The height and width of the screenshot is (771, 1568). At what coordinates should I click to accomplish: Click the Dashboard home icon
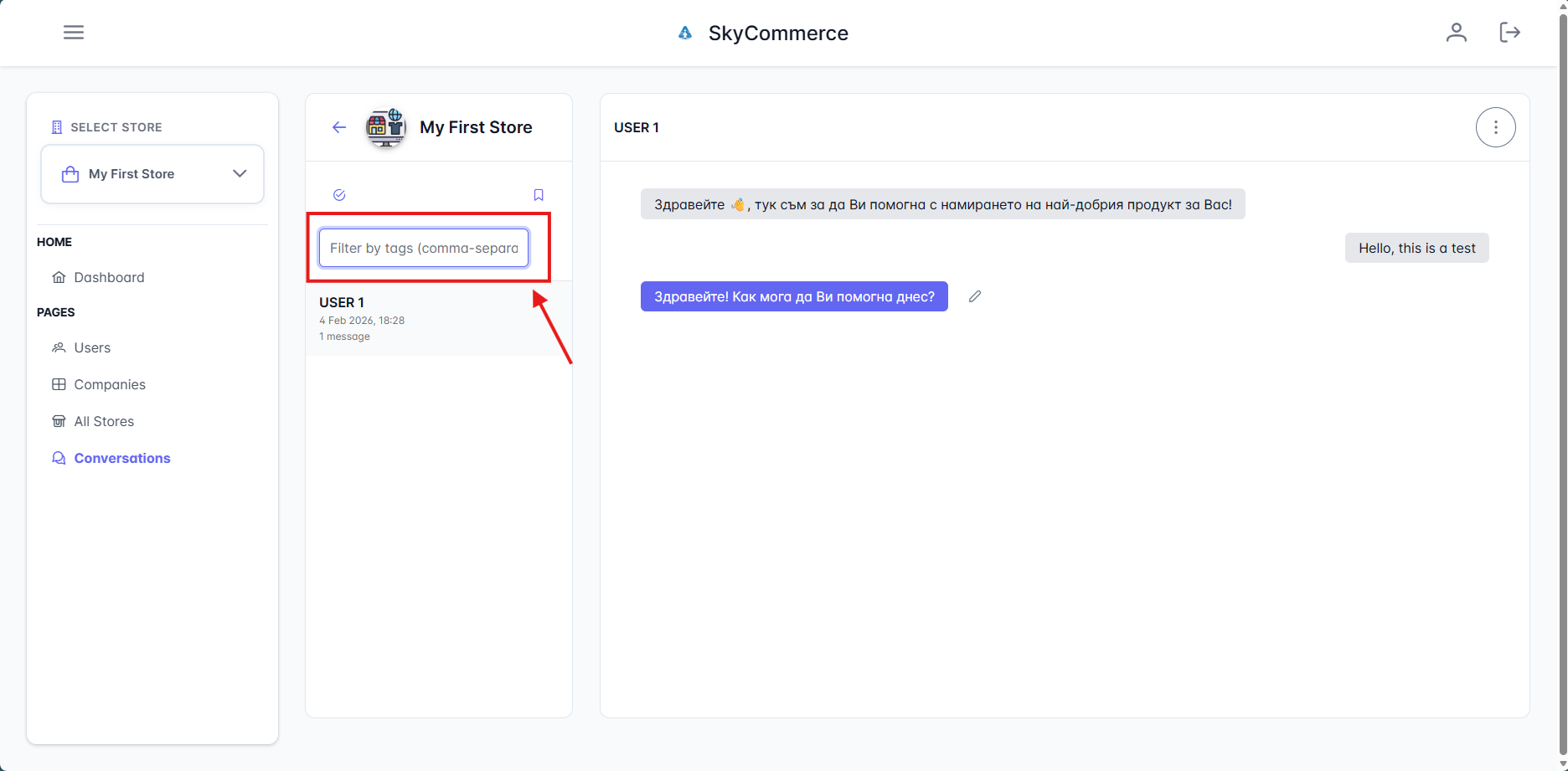[x=59, y=277]
